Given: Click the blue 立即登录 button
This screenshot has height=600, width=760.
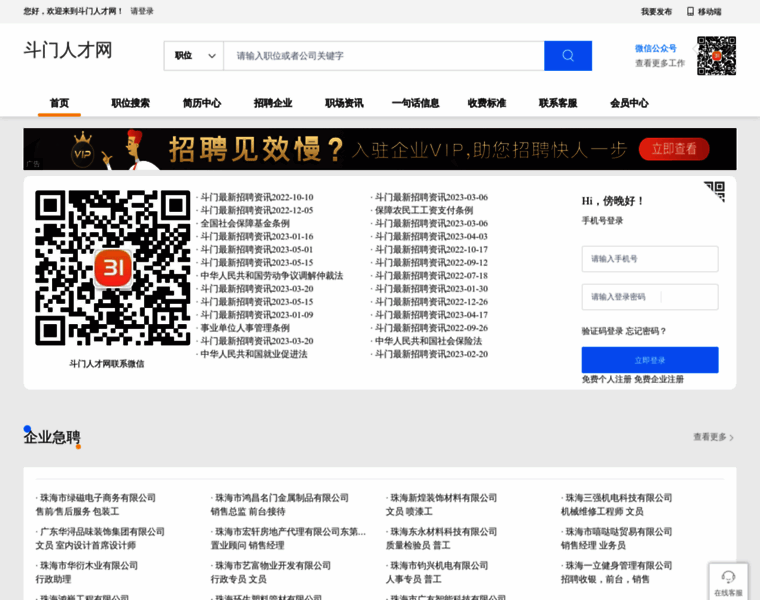Looking at the screenshot, I should pyautogui.click(x=650, y=360).
